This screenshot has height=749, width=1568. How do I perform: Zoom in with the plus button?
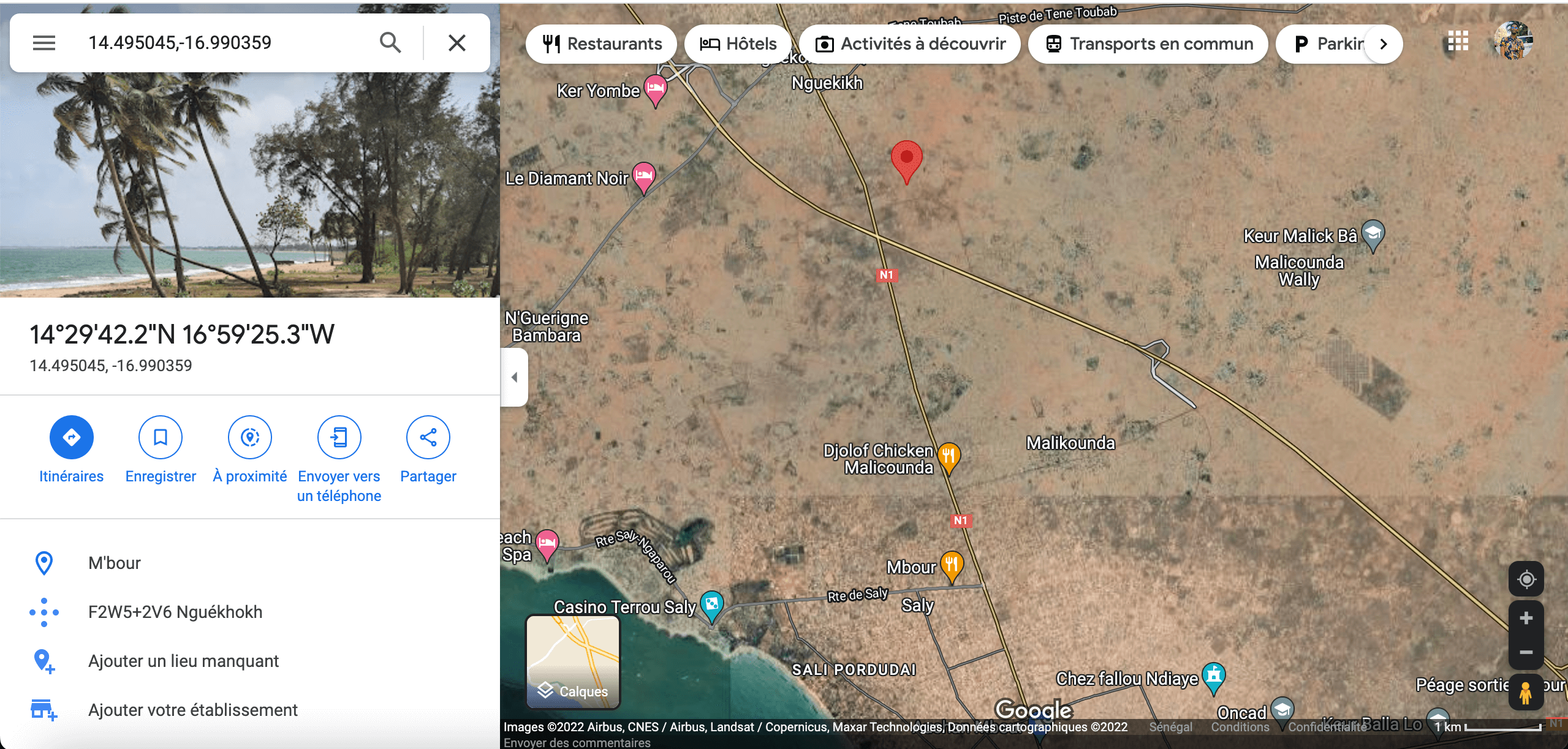tap(1526, 618)
